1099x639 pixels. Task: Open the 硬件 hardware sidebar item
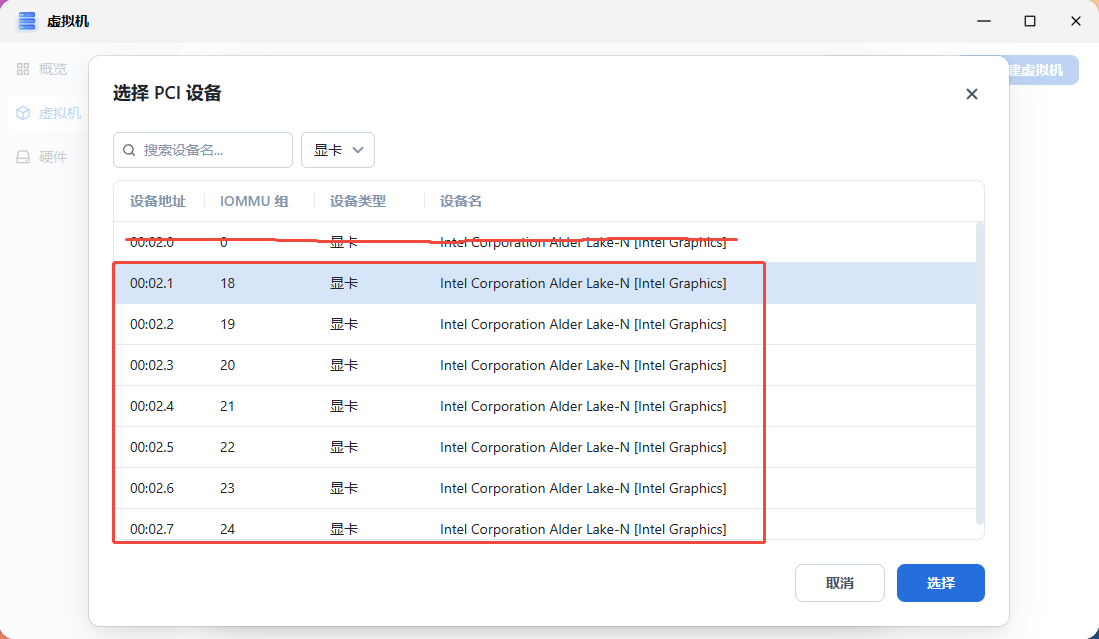[x=42, y=157]
